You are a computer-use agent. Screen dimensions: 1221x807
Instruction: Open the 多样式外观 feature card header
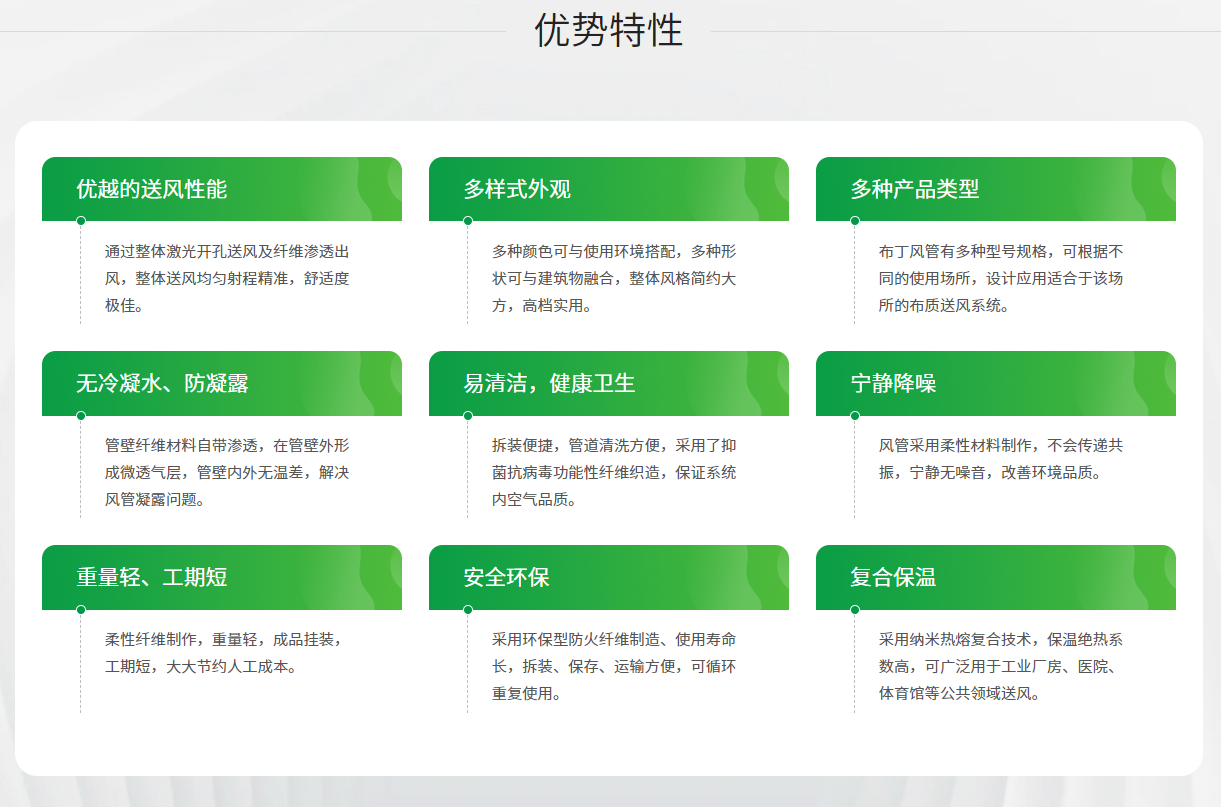(608, 189)
